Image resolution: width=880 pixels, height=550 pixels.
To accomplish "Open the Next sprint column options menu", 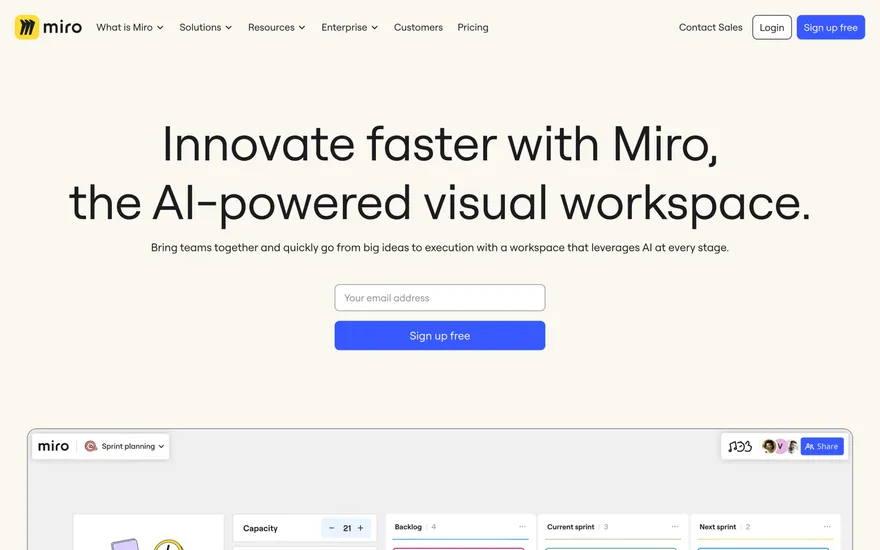I will [827, 526].
